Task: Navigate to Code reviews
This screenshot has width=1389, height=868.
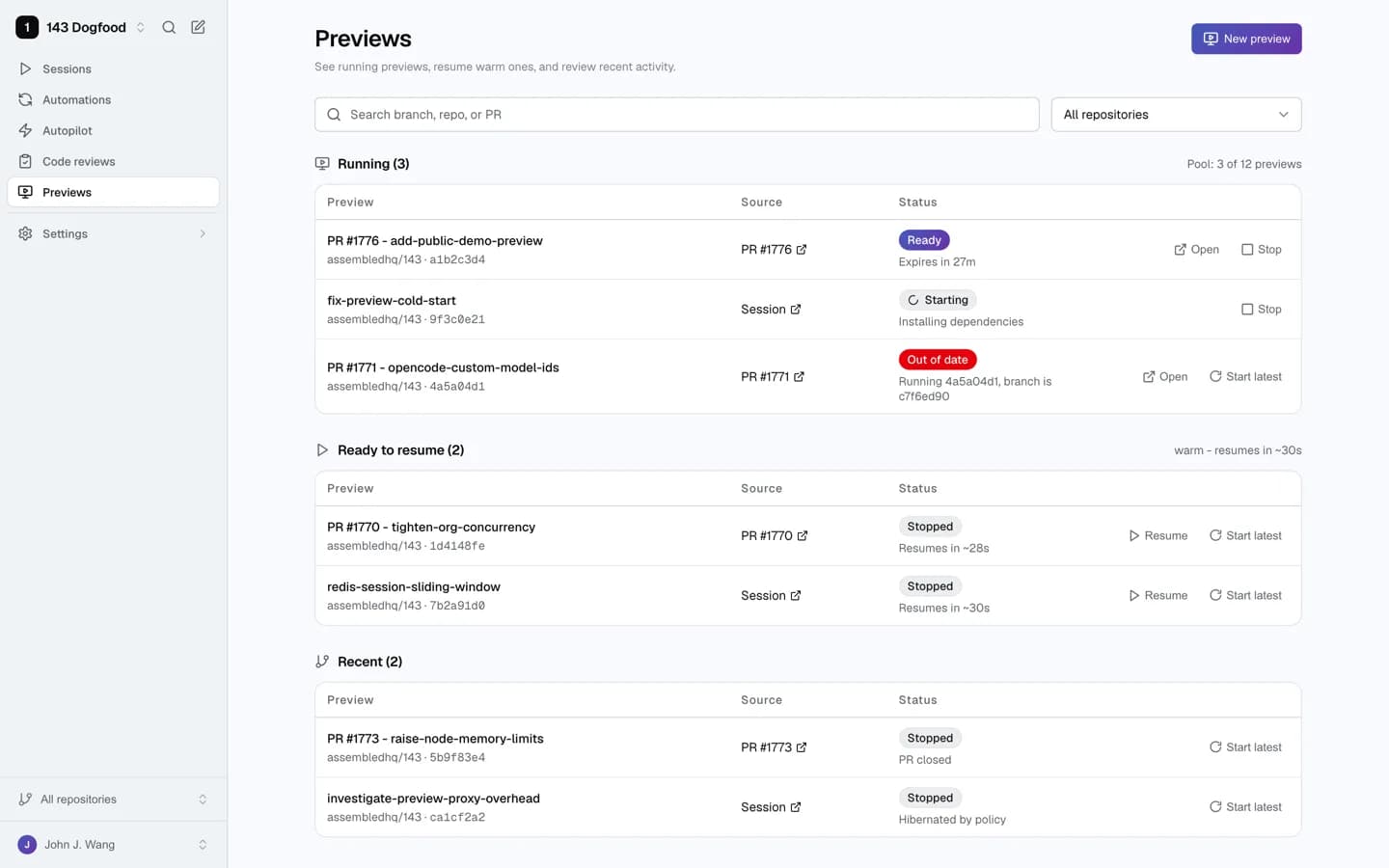Action: pyautogui.click(x=114, y=161)
